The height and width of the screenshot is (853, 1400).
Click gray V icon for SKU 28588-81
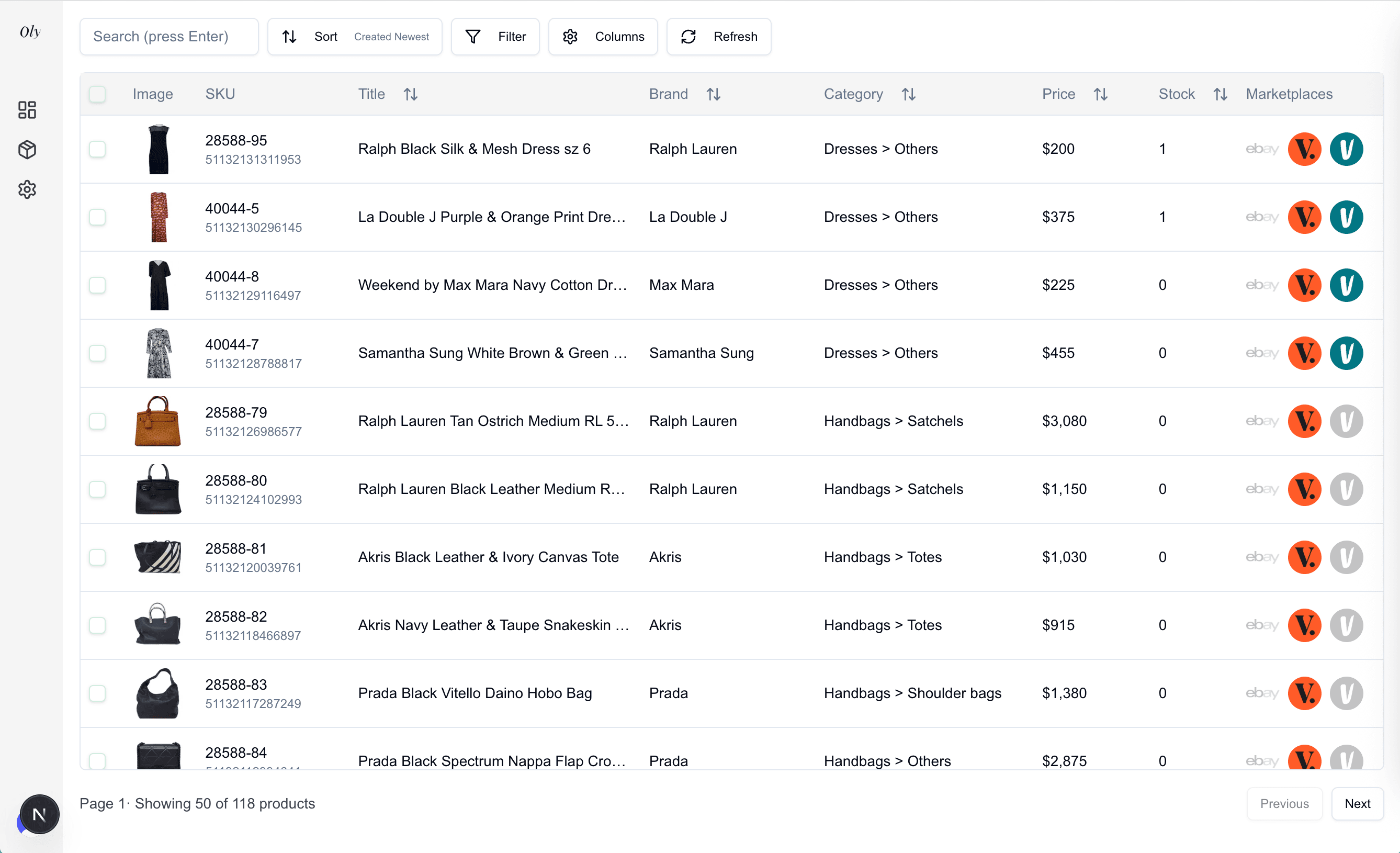coord(1346,557)
